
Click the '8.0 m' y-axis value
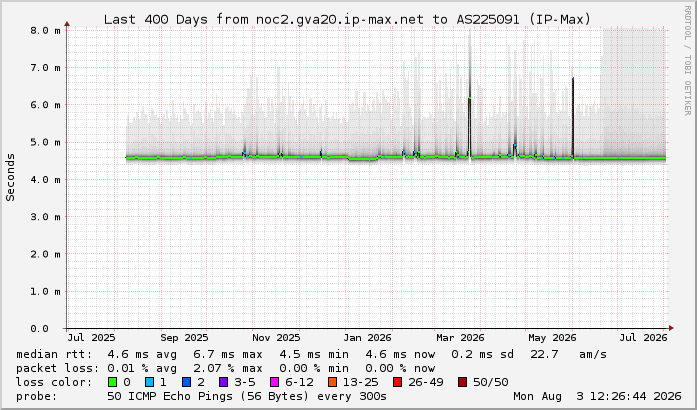tap(45, 30)
